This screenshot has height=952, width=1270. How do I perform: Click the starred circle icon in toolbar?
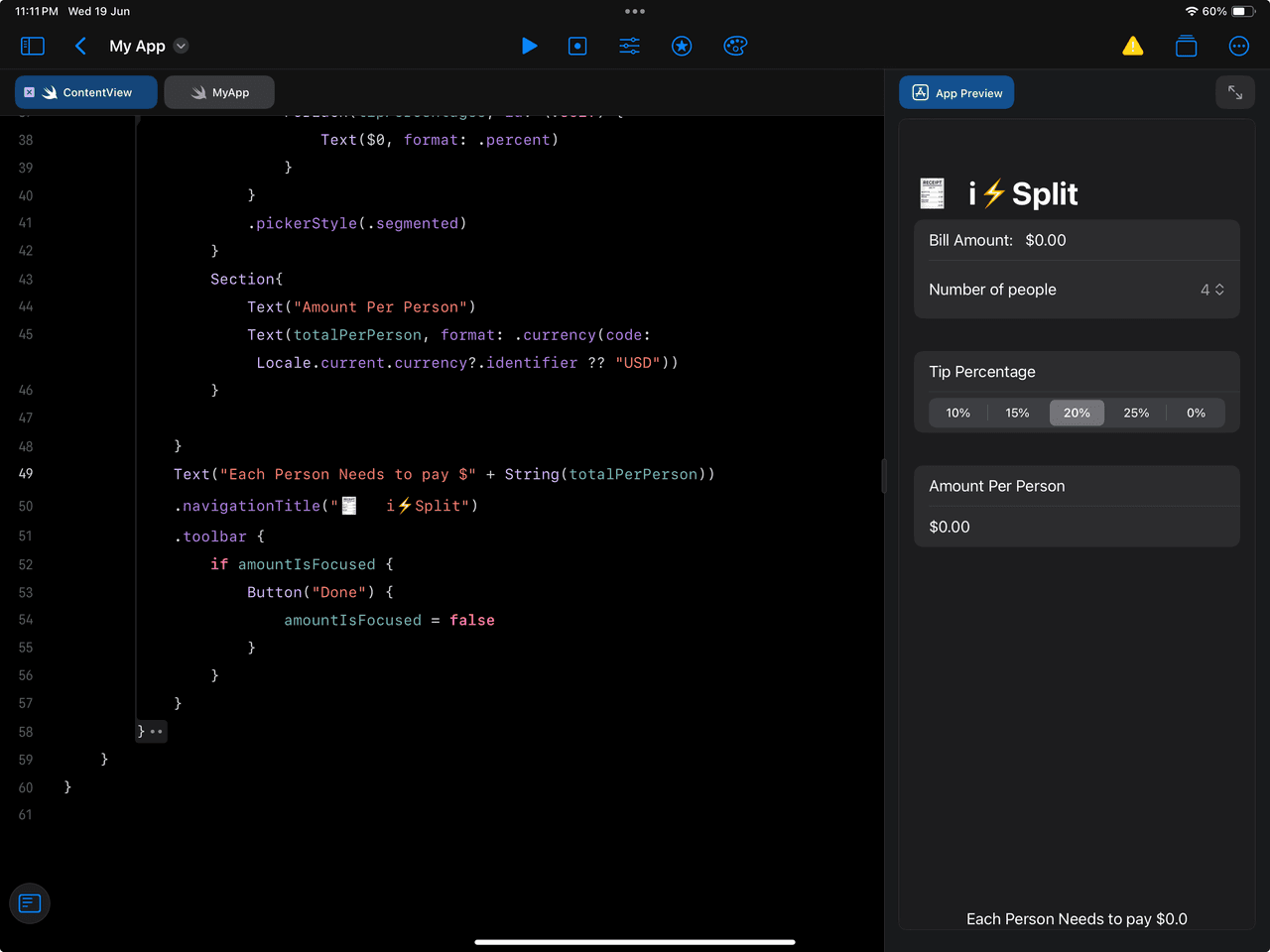tap(682, 46)
